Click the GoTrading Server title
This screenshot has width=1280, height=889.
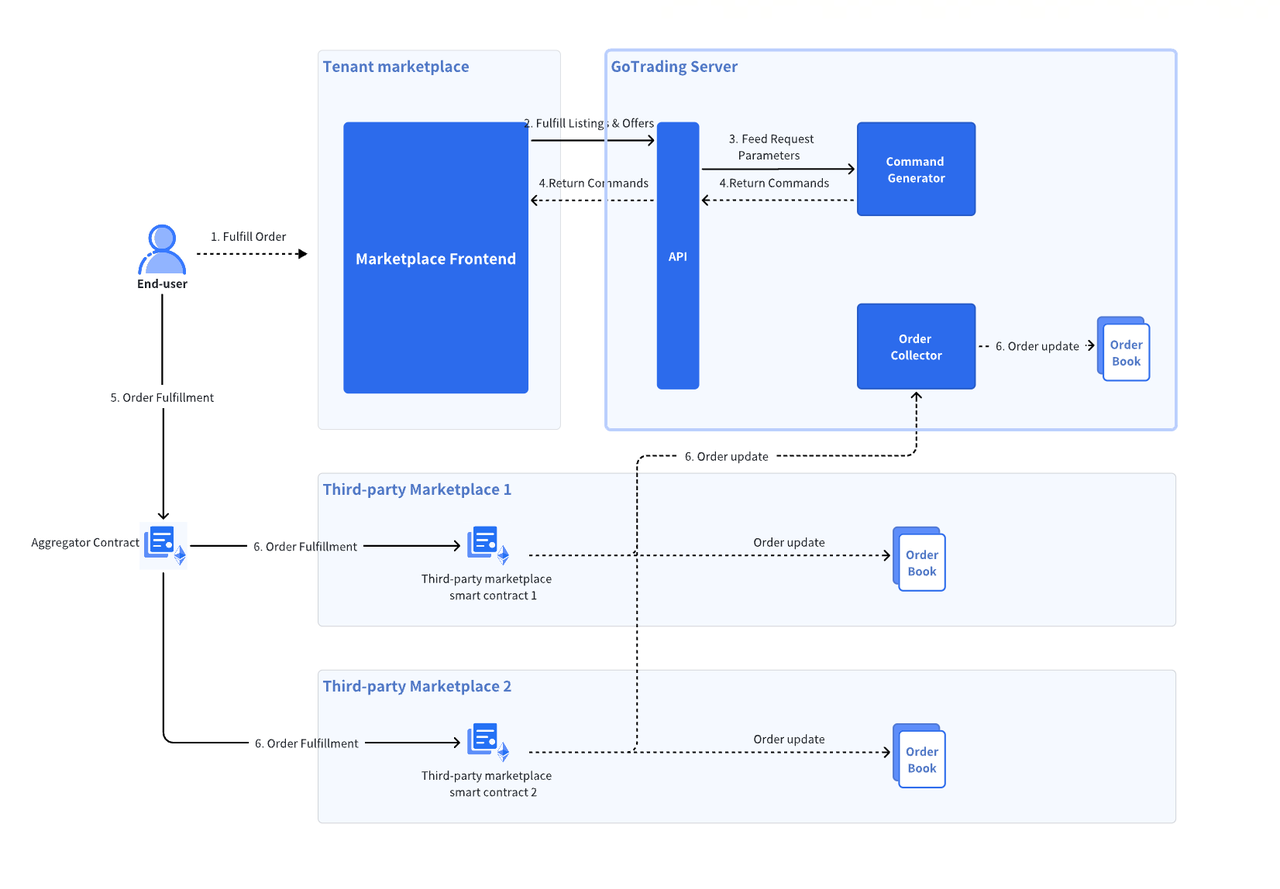pyautogui.click(x=674, y=67)
